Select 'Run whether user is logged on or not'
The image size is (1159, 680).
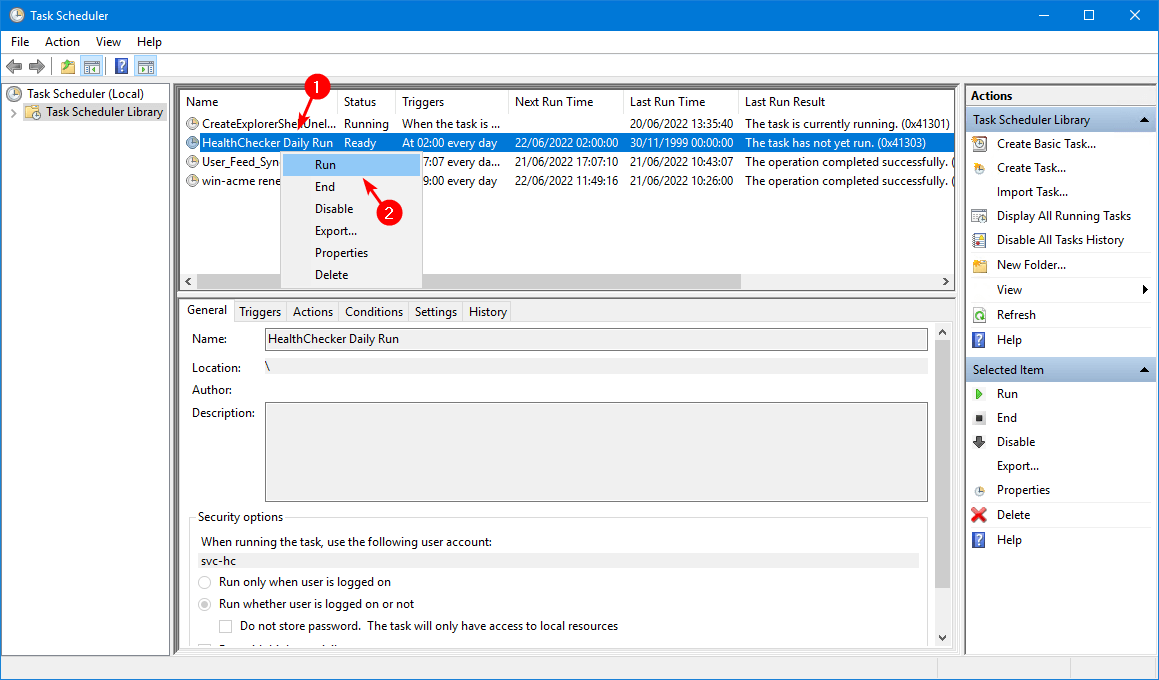coord(205,605)
